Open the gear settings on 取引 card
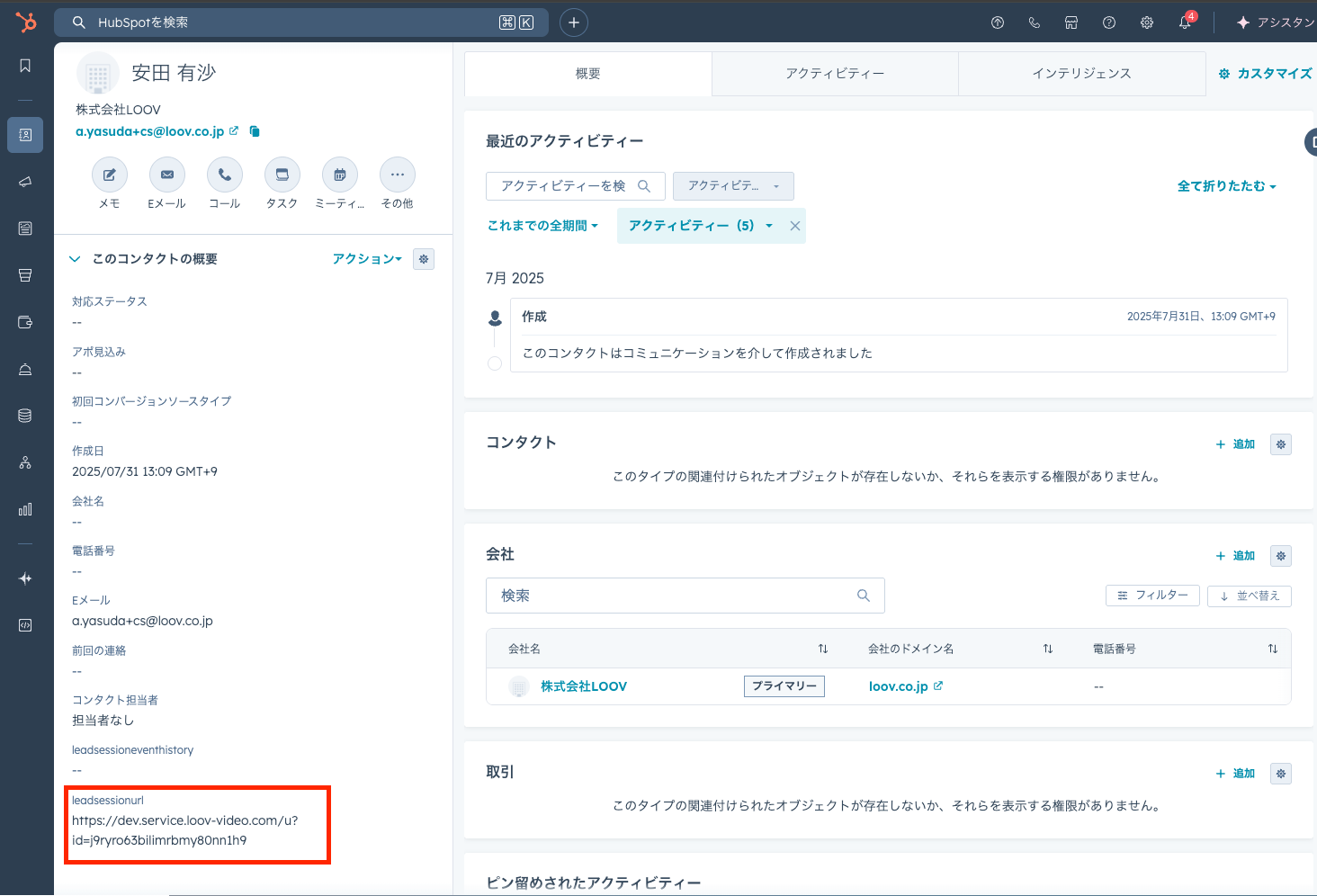This screenshot has width=1317, height=896. [1281, 774]
